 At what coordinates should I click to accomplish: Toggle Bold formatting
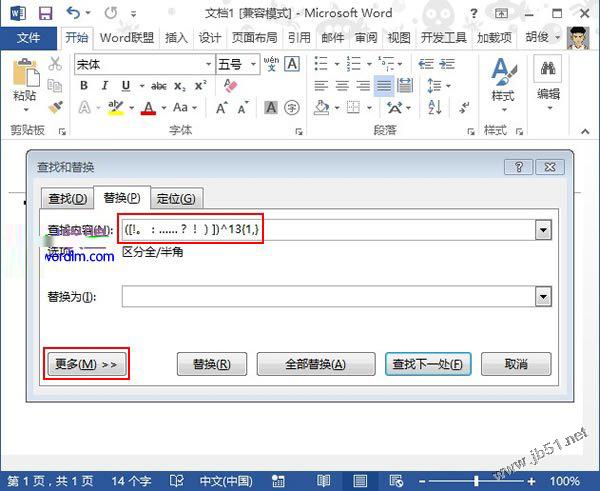point(84,86)
